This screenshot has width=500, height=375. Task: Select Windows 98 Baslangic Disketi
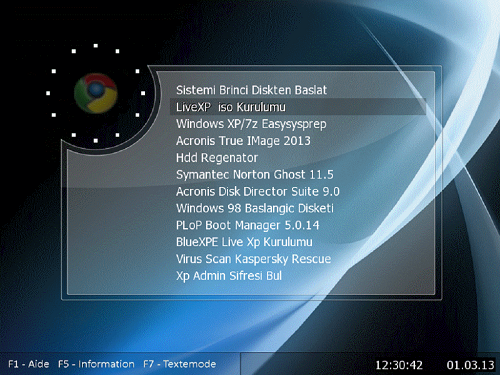[255, 208]
